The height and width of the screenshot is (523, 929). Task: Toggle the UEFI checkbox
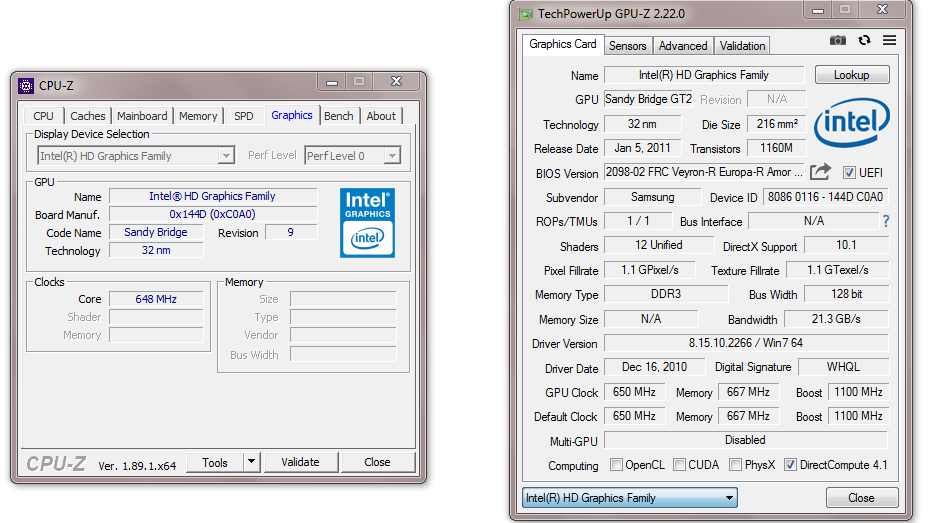[x=849, y=172]
